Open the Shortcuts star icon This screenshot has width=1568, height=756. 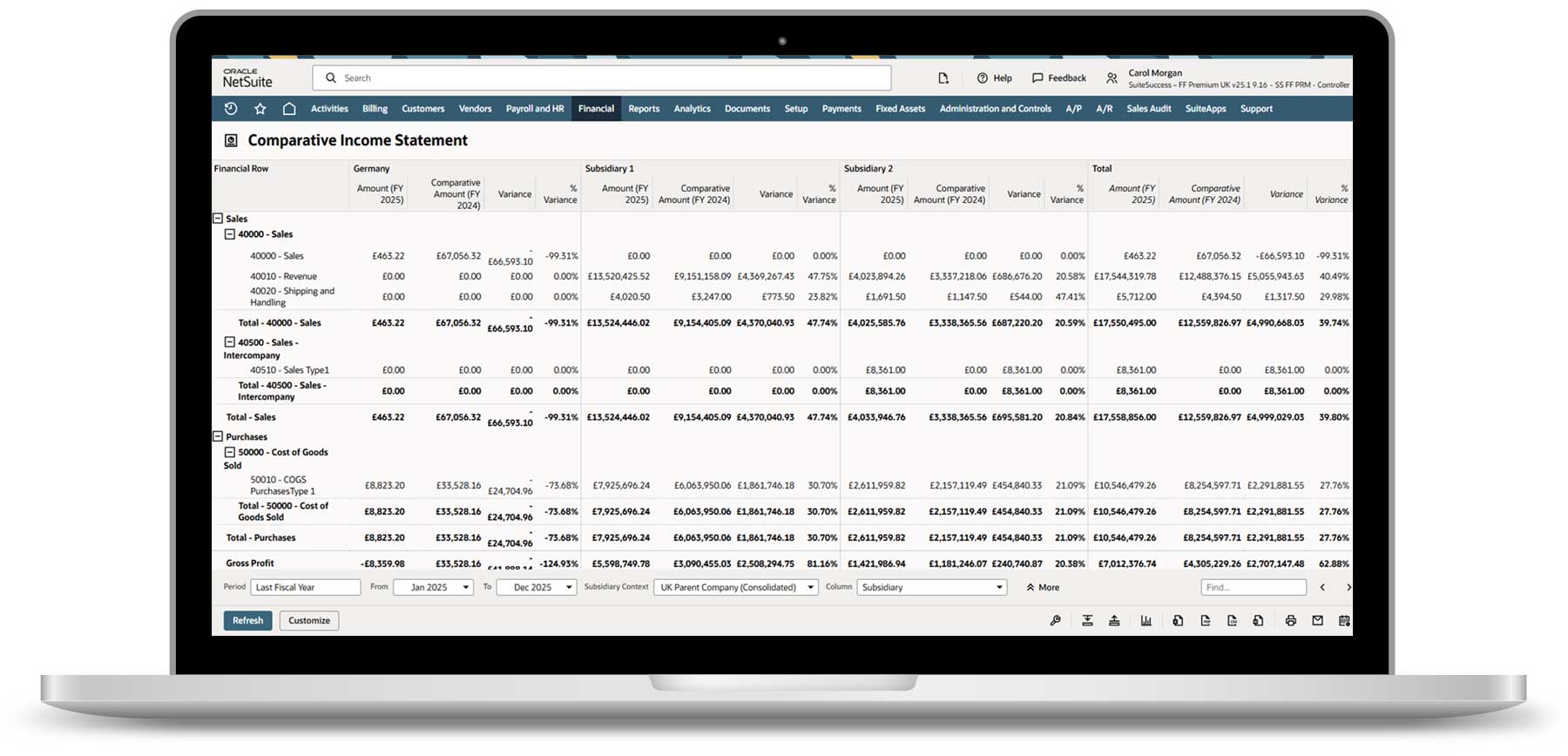pos(260,109)
